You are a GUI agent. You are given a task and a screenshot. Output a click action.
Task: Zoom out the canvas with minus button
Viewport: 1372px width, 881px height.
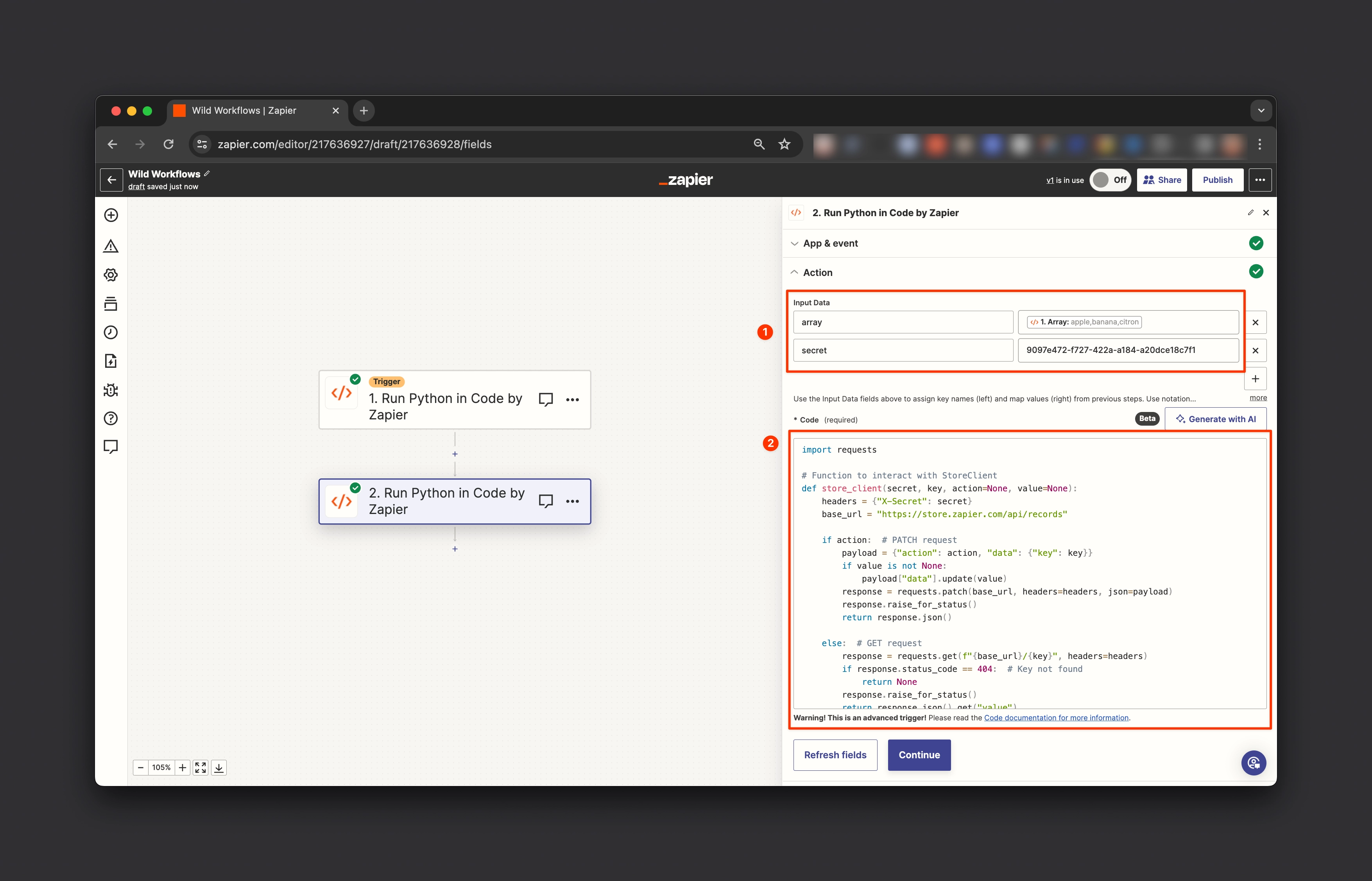point(141,768)
